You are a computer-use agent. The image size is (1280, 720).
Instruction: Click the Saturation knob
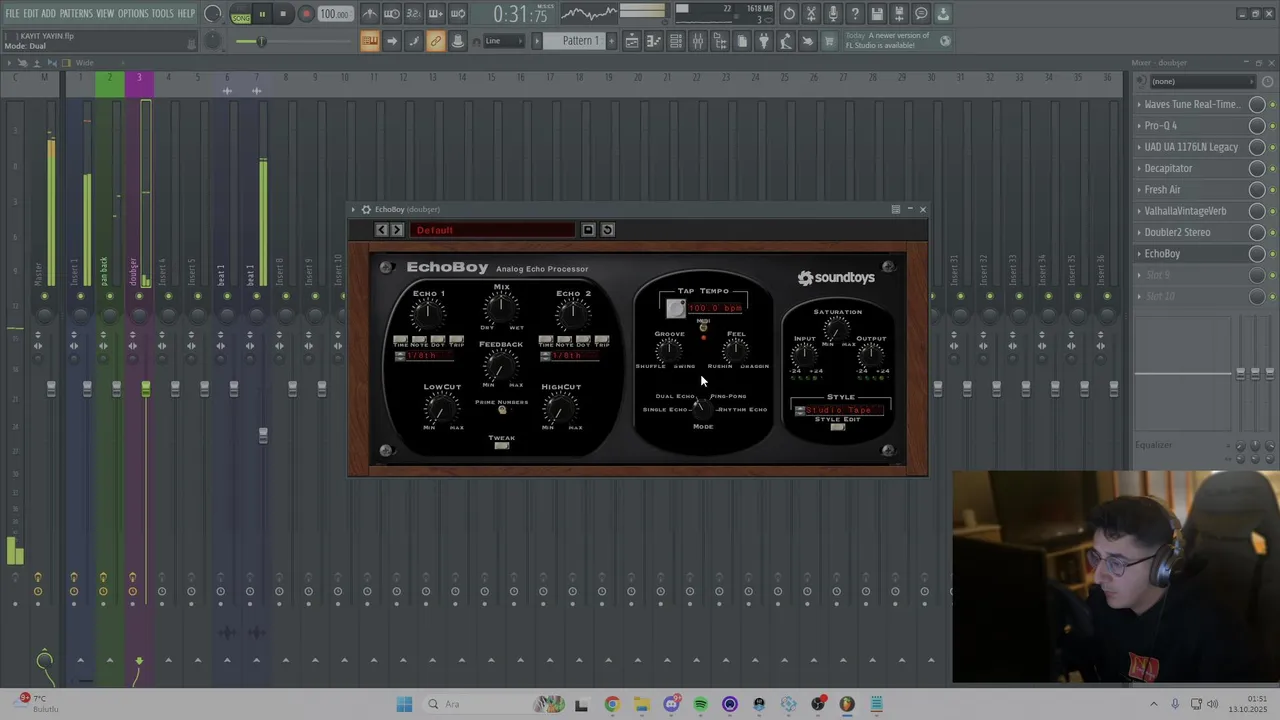(838, 329)
